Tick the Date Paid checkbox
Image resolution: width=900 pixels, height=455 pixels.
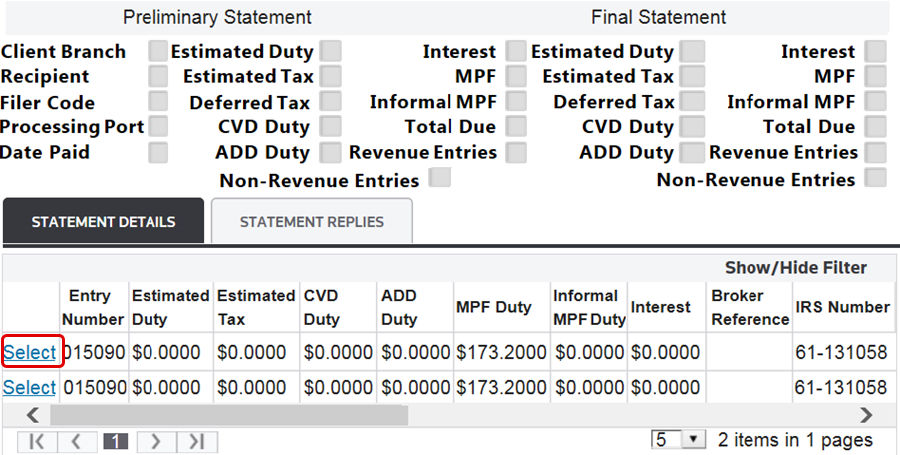point(158,153)
